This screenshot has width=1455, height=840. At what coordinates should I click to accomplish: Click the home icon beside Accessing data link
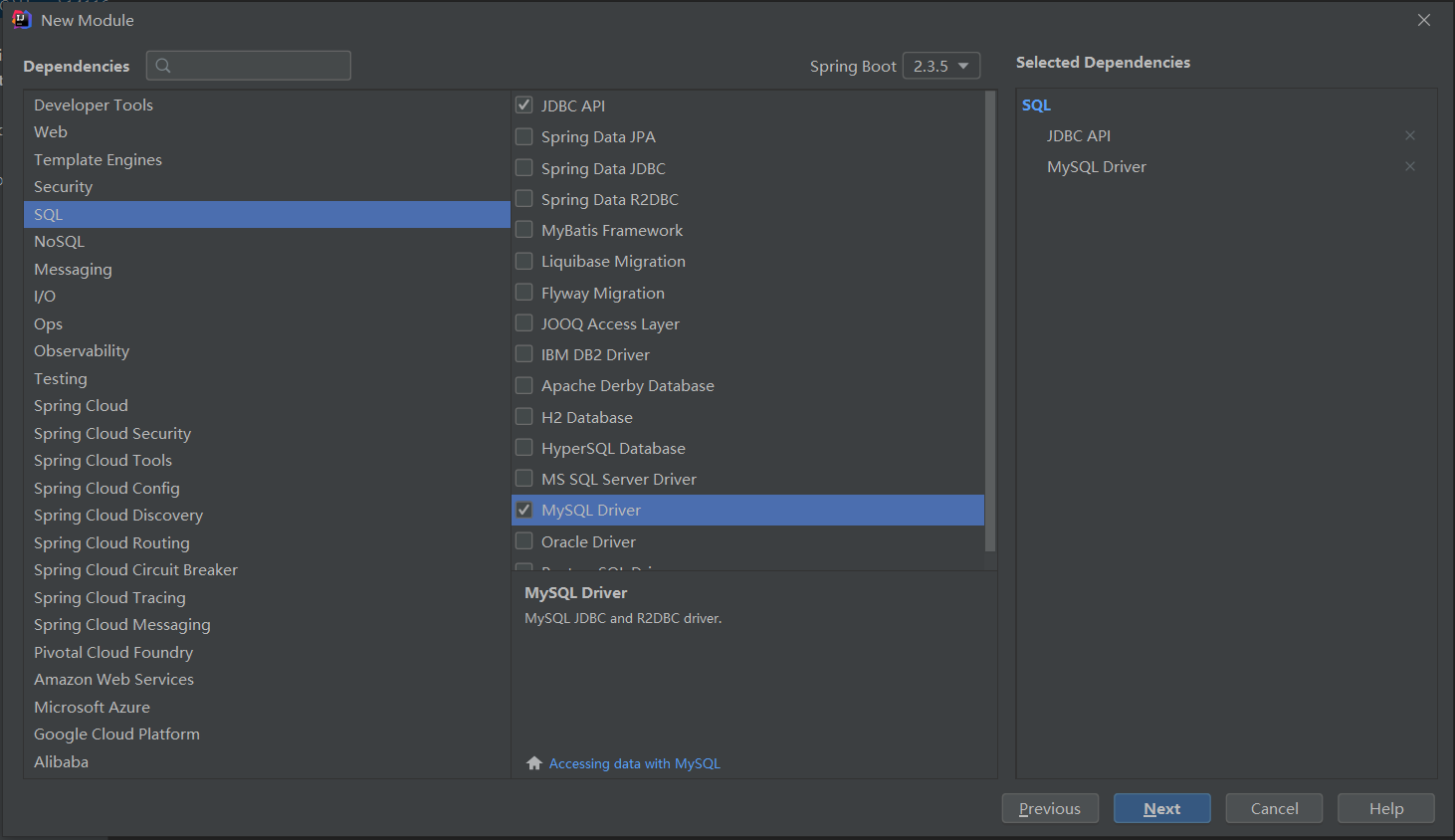click(x=534, y=763)
